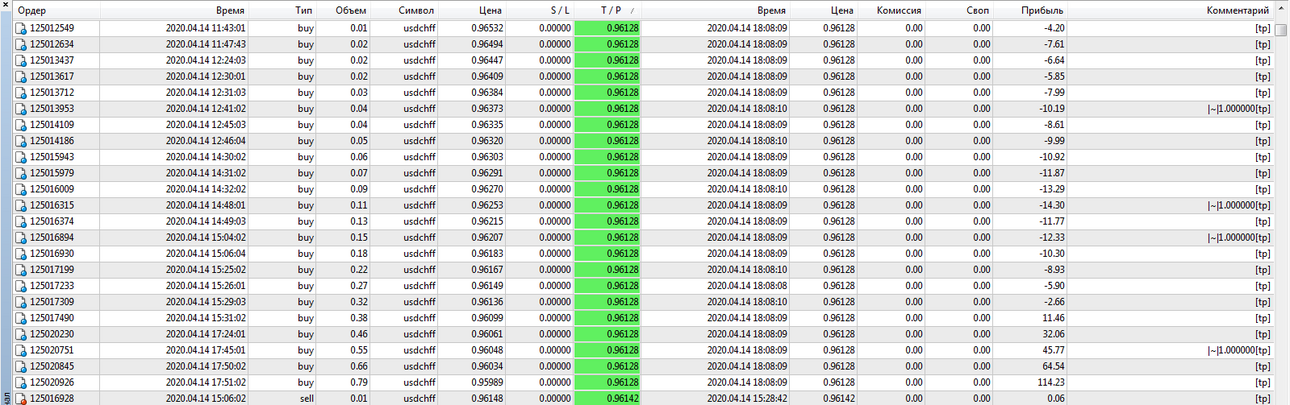Select open price 0.96494

(x=487, y=44)
